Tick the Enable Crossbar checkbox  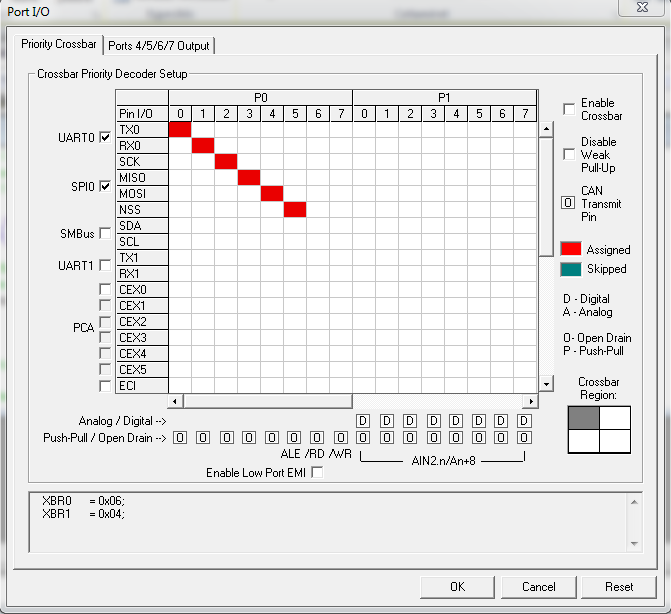[569, 109]
